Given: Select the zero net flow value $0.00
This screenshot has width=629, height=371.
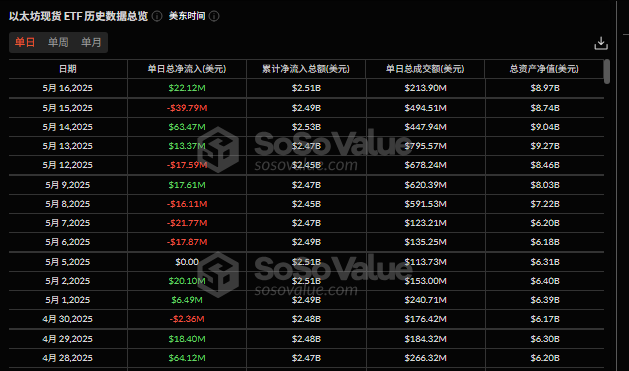Looking at the screenshot, I should click(187, 262).
